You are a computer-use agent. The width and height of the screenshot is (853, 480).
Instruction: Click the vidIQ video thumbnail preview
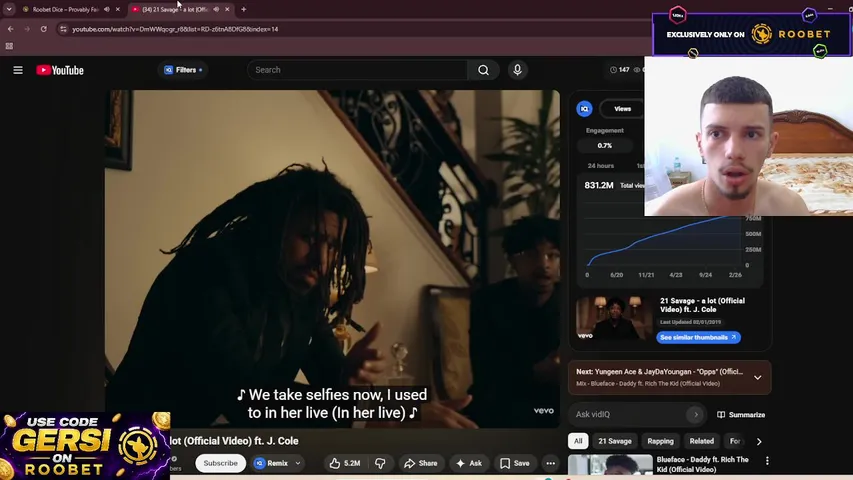coord(614,318)
